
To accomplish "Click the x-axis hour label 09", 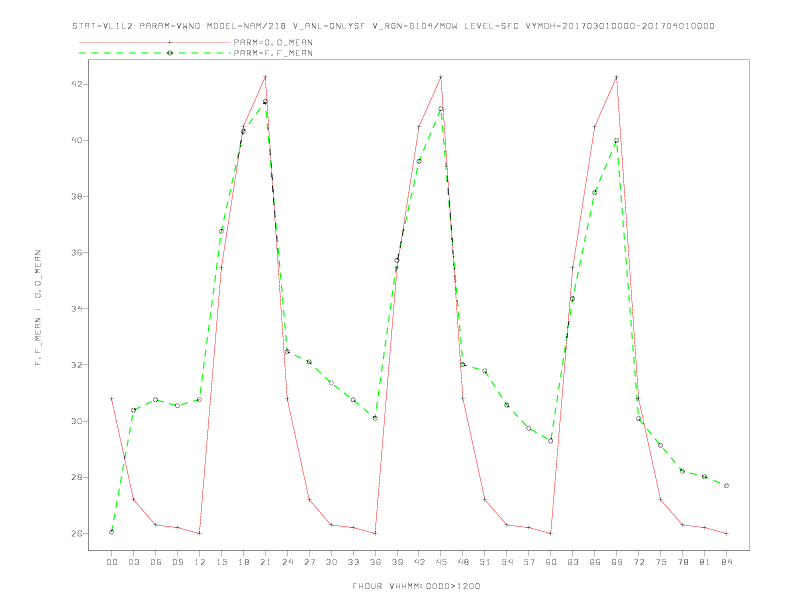I will (x=177, y=562).
